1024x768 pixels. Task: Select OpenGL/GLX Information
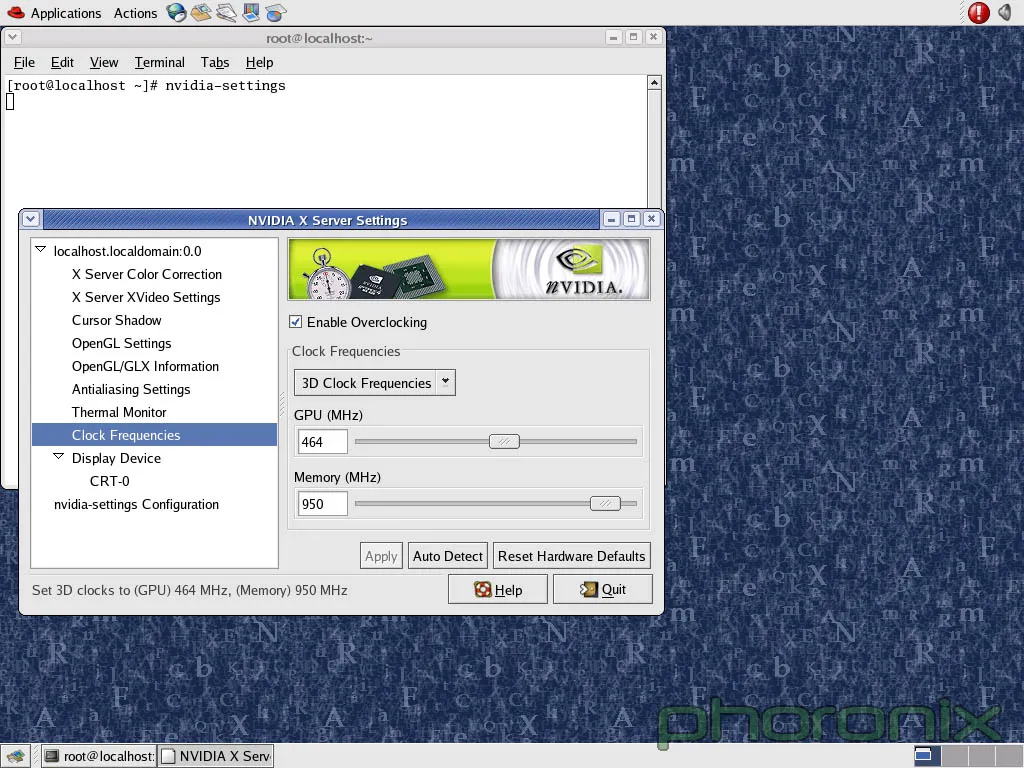145,366
